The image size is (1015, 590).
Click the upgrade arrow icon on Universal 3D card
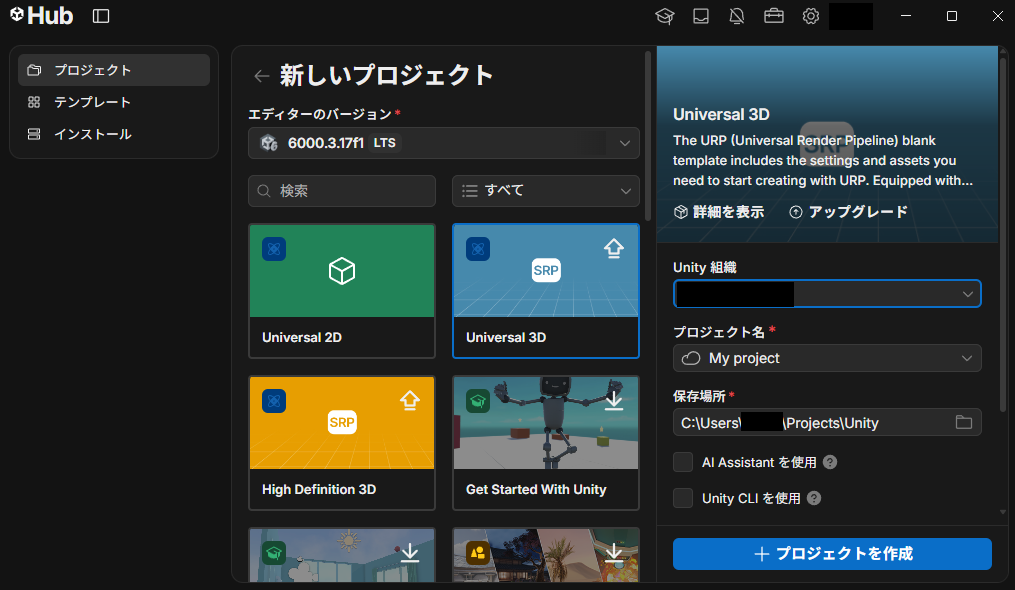tap(614, 248)
